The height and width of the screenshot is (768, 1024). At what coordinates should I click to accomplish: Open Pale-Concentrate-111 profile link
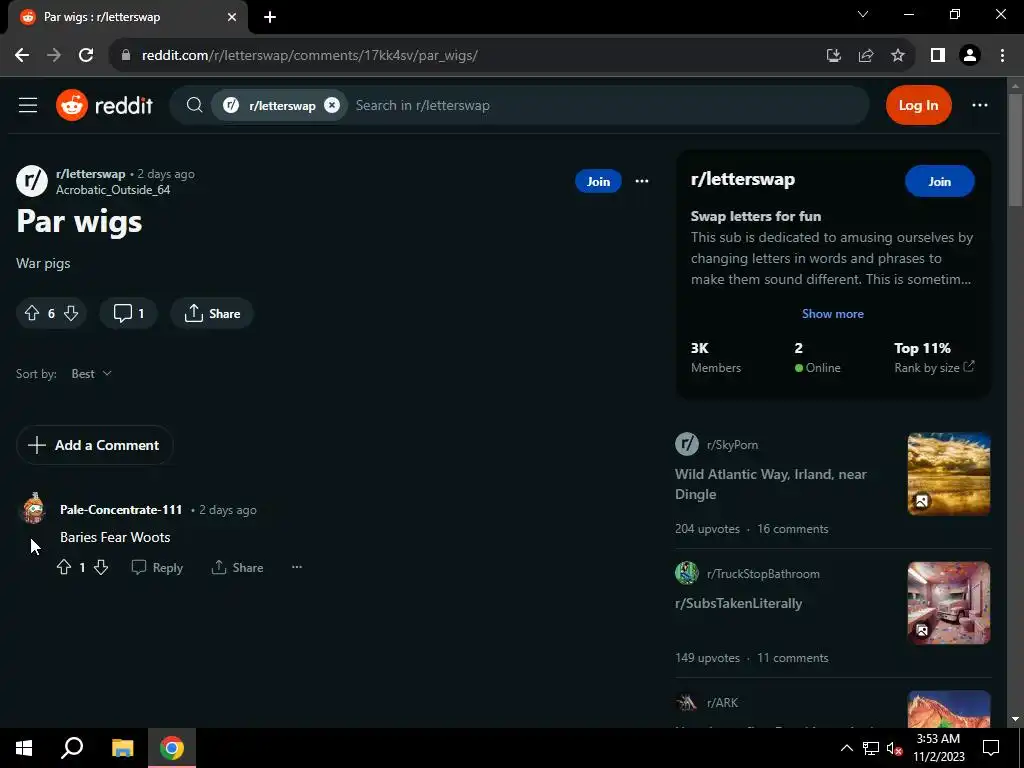[121, 510]
